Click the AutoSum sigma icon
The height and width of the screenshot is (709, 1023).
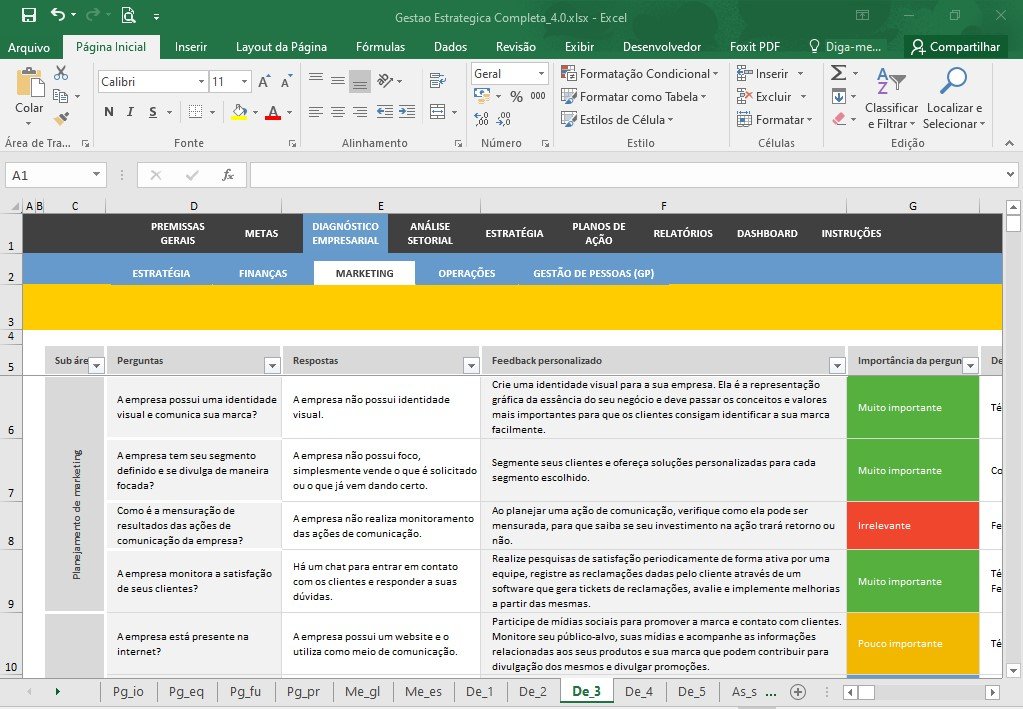tap(839, 72)
